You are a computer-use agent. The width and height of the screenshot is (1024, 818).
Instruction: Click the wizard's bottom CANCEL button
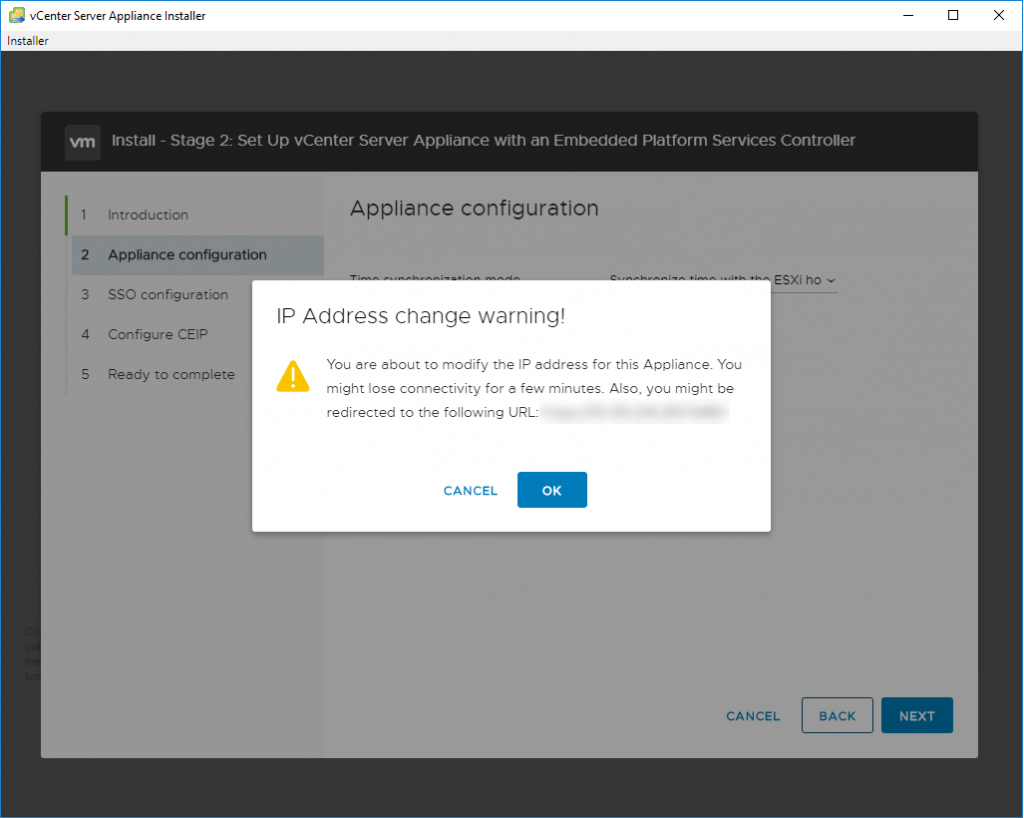(753, 716)
